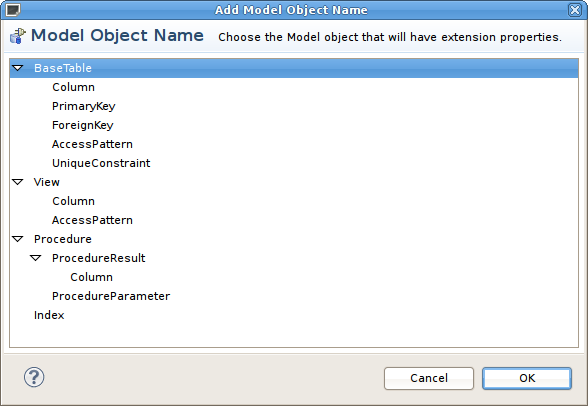588x406 pixels.
Task: Click the window menu icon in title bar
Action: [12, 9]
